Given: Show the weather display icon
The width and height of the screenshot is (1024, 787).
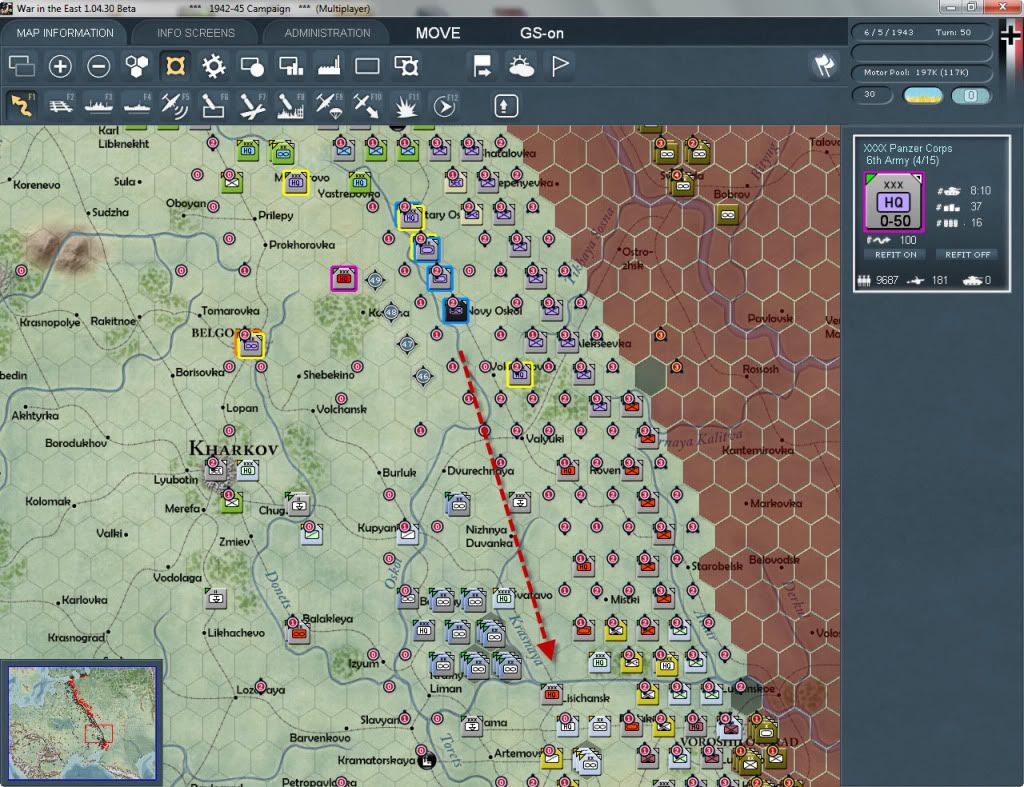Looking at the screenshot, I should (x=521, y=66).
